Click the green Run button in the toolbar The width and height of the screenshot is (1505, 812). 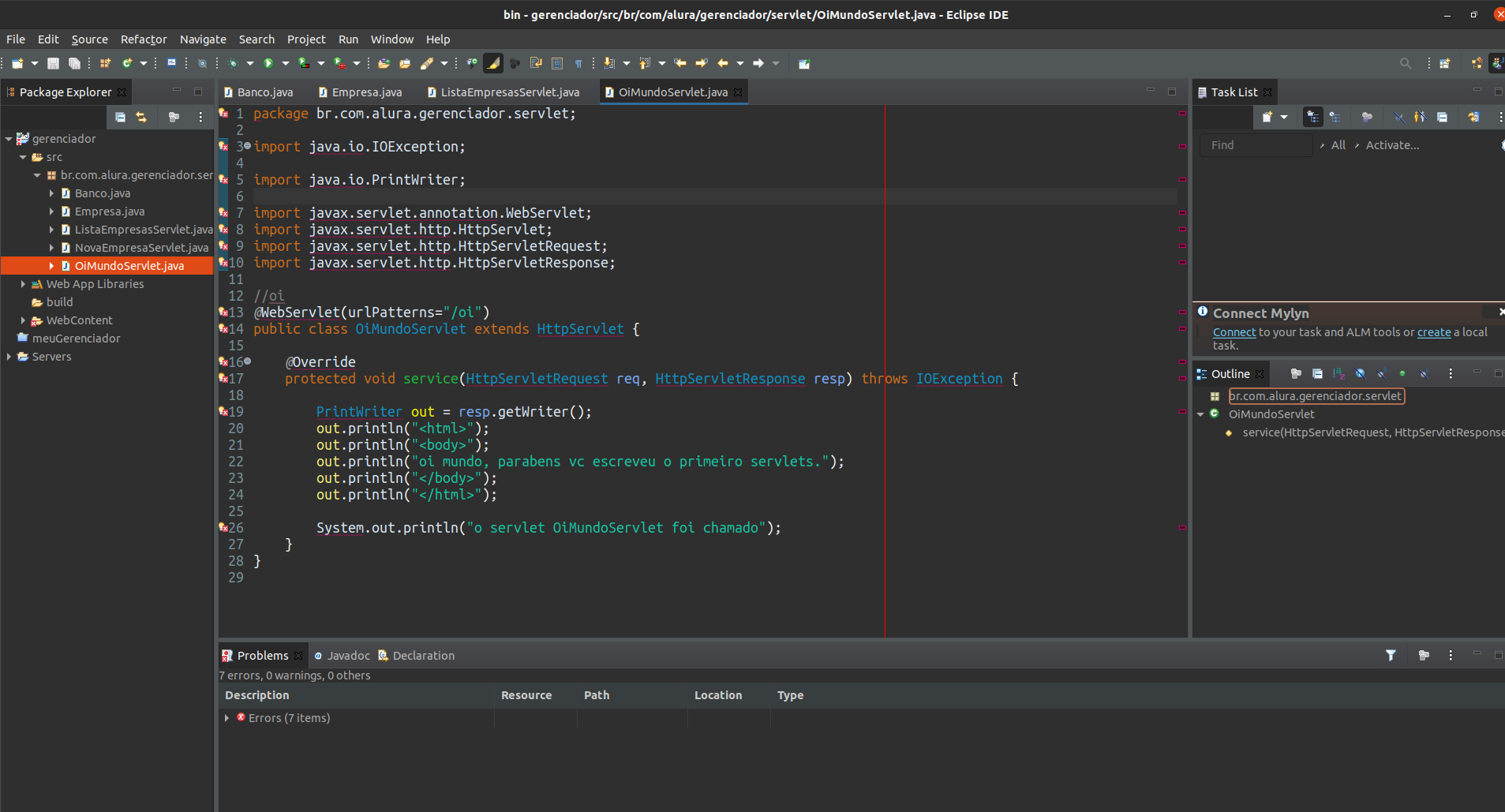coord(268,63)
